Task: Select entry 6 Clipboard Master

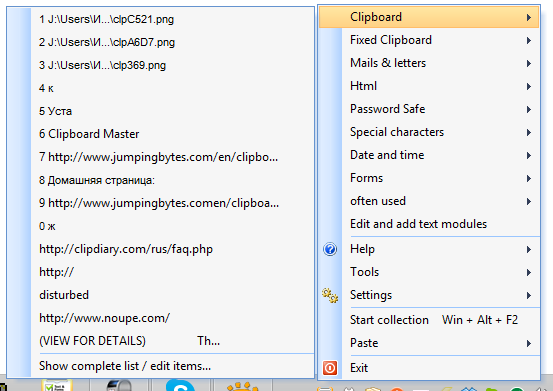Action: [x=160, y=134]
